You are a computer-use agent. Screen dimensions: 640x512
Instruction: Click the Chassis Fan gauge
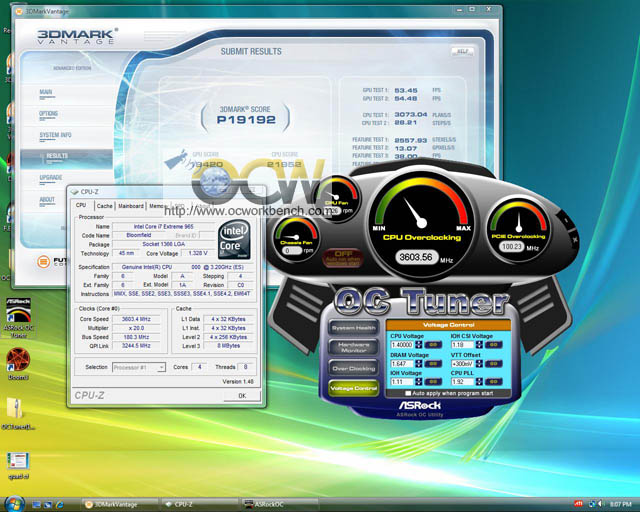tap(296, 239)
